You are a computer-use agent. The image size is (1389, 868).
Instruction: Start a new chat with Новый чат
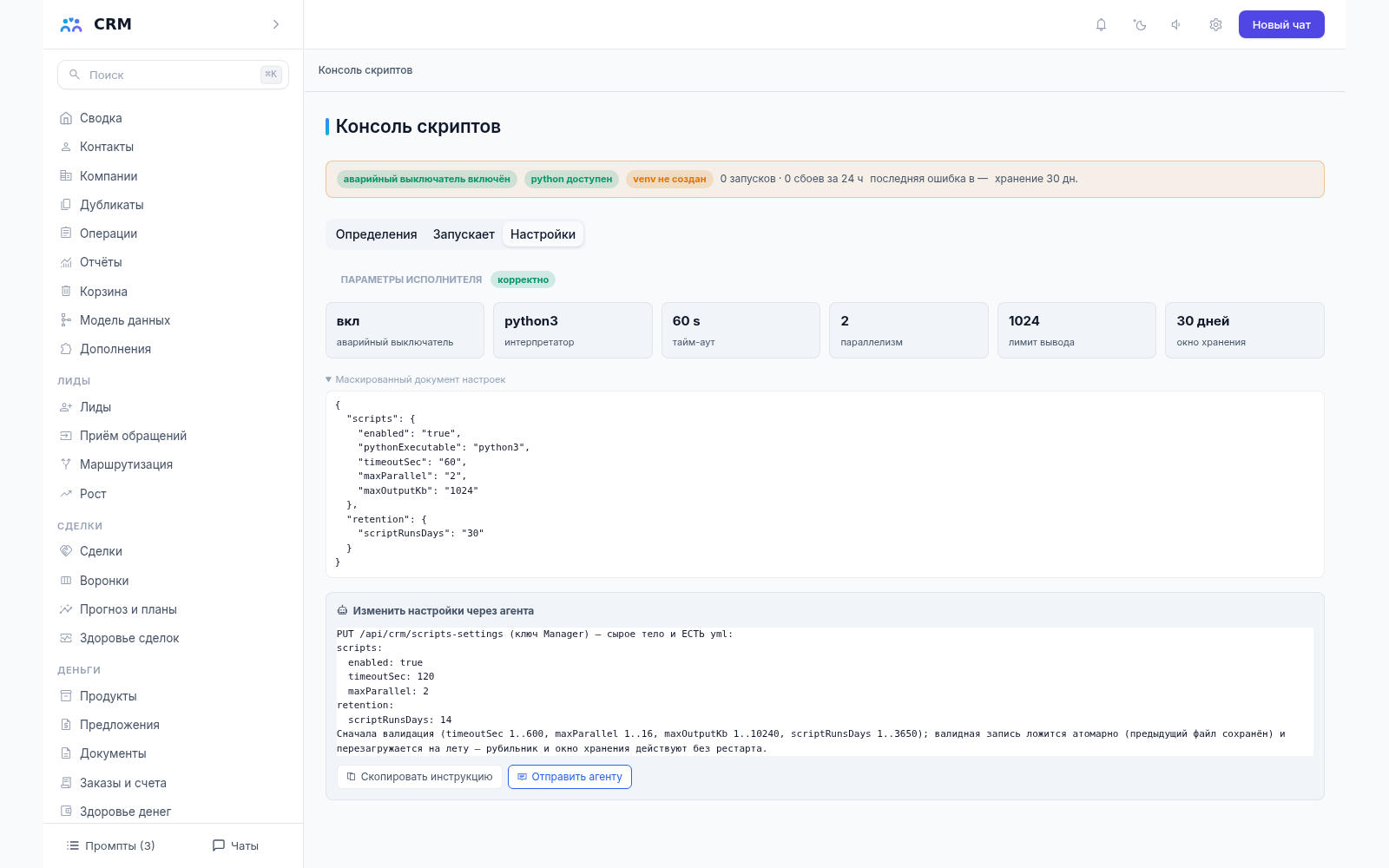coord(1281,24)
